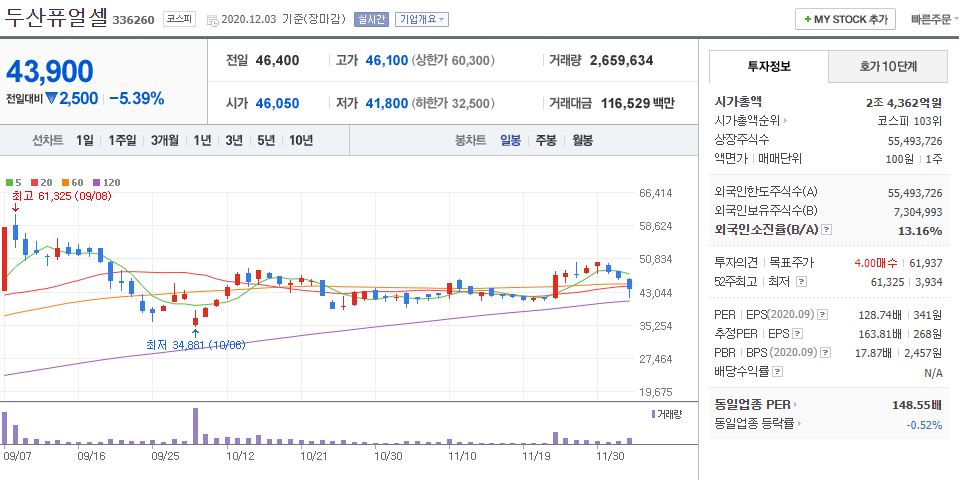Click the 4.00매수 investment opinion value
This screenshot has width=974, height=480.
(875, 263)
